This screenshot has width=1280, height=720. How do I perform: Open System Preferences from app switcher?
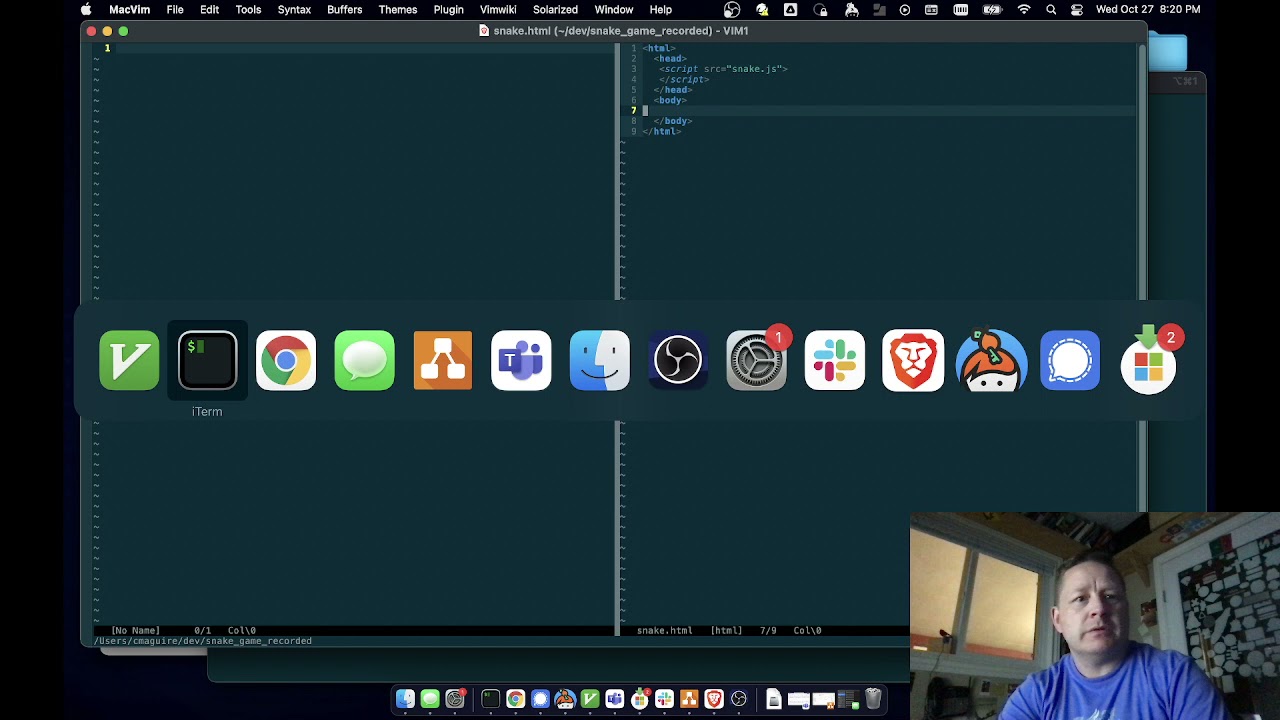tap(756, 360)
